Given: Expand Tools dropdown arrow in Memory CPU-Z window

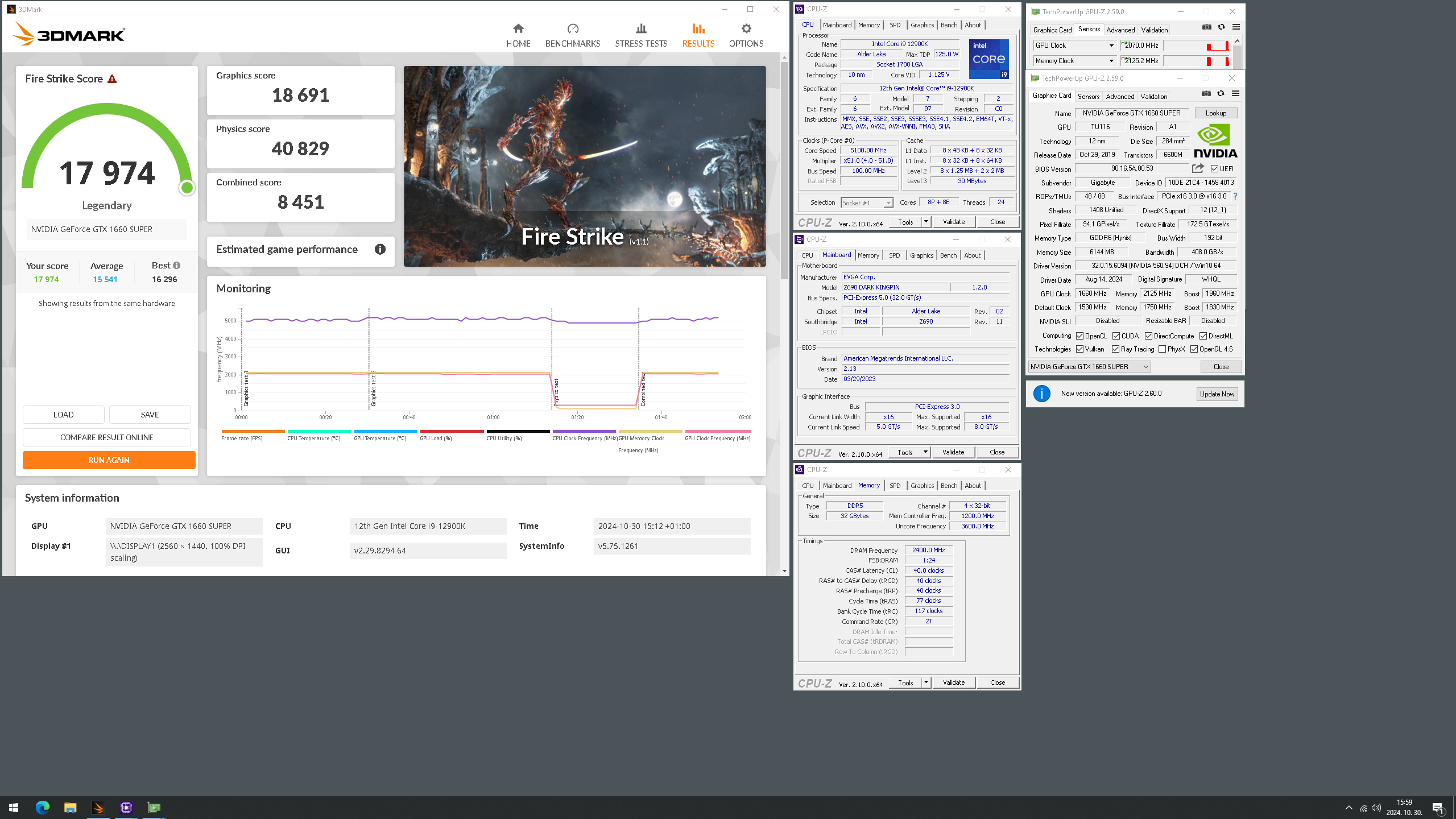Looking at the screenshot, I should (926, 682).
